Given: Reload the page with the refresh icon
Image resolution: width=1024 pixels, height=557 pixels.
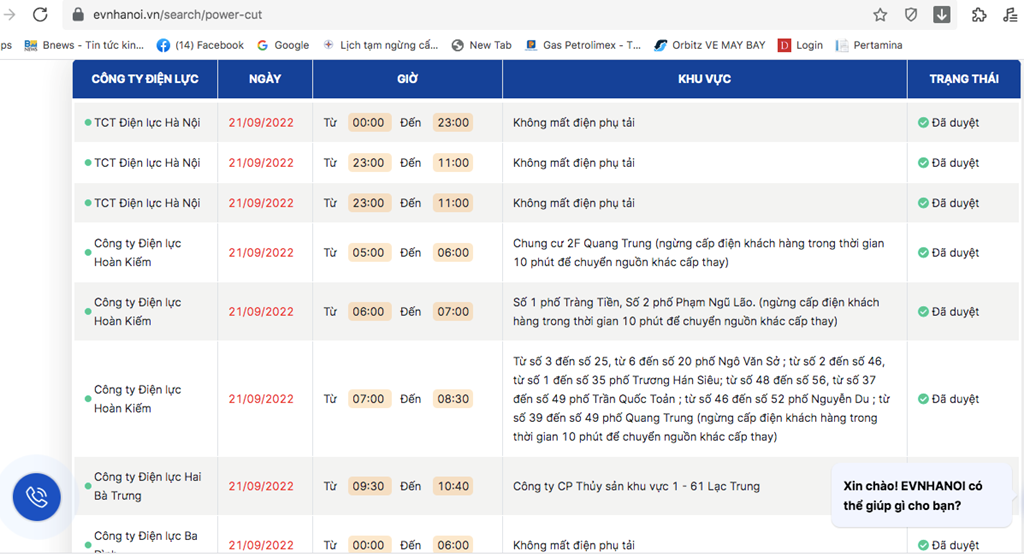Looking at the screenshot, I should click(x=40, y=14).
